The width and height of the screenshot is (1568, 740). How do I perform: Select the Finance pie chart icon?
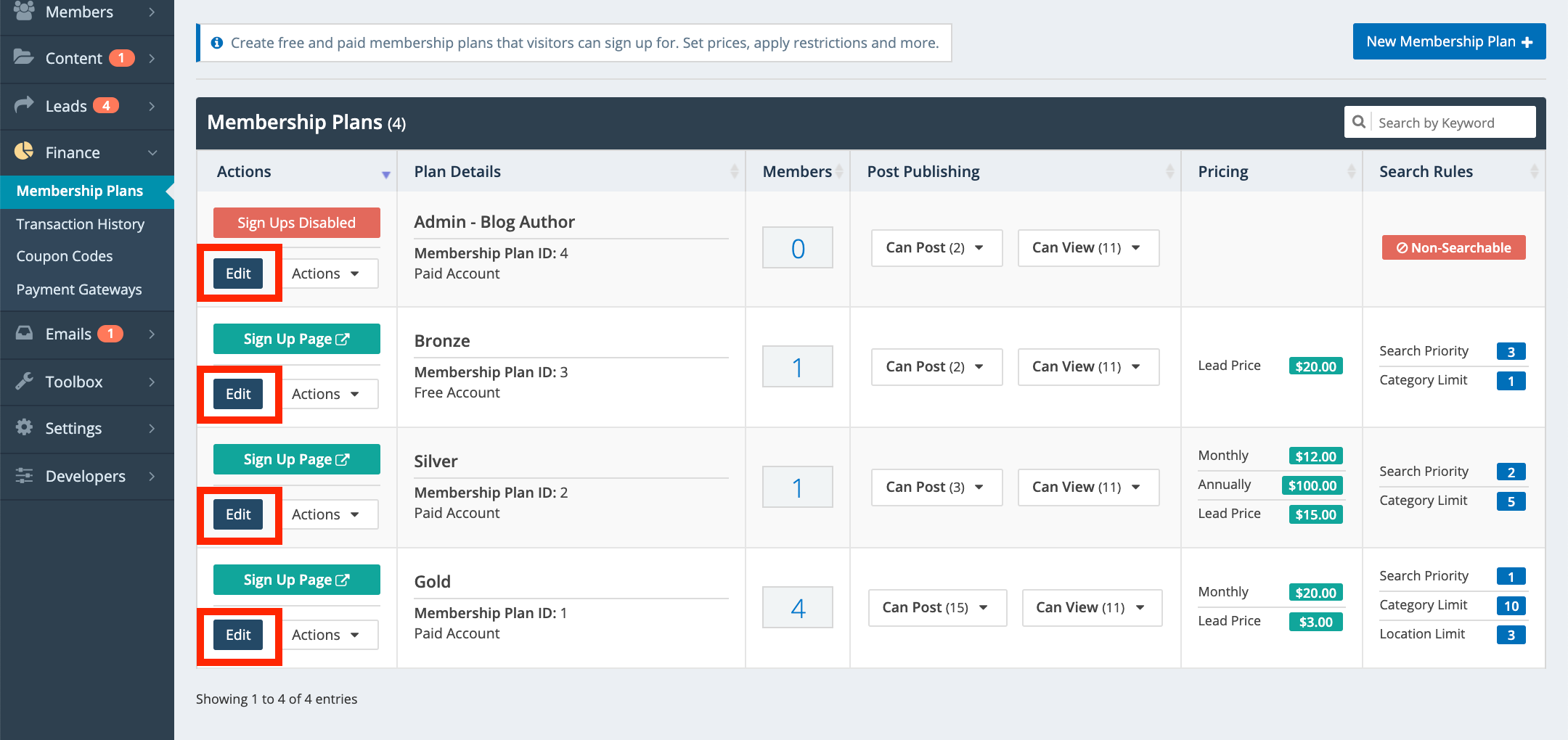coord(23,152)
